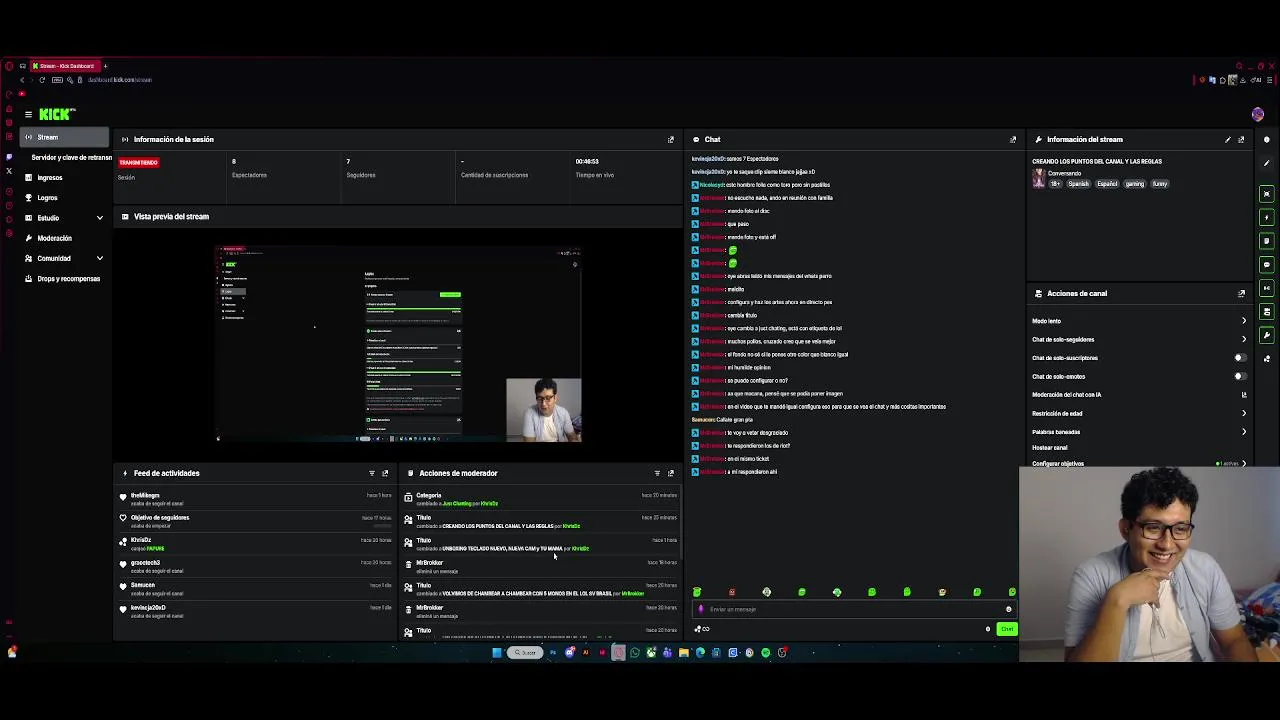Select Stream in the sidebar

(x=65, y=137)
